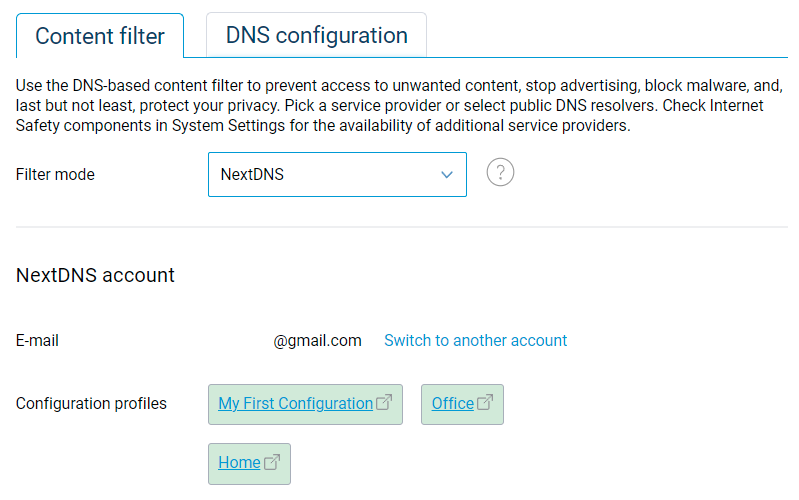The width and height of the screenshot is (799, 500).
Task: Click the question mark help icon
Action: click(500, 173)
